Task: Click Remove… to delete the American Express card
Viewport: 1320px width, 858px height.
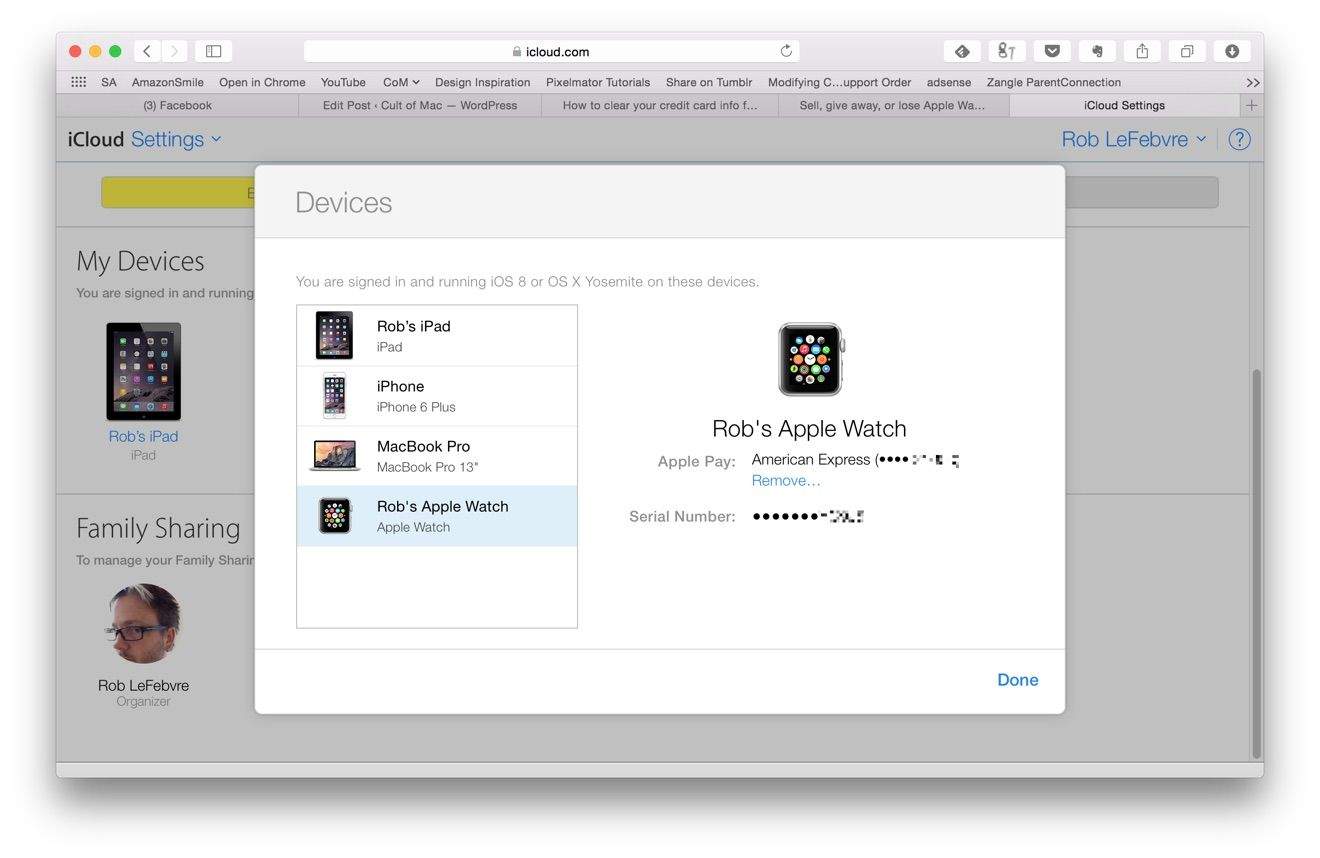Action: [785, 480]
